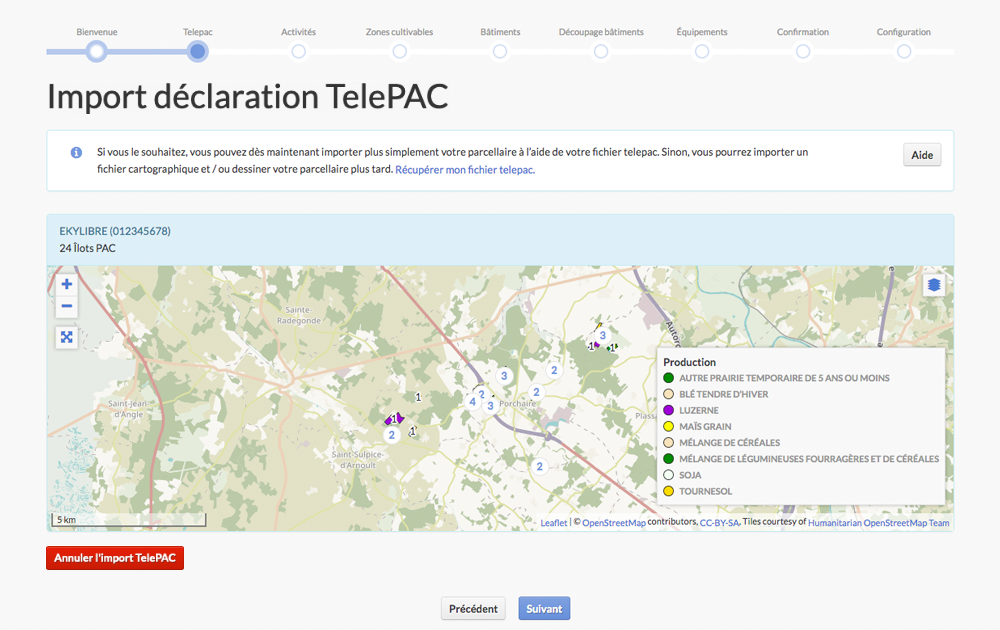Click the purple Luzerne legend swatch
The height and width of the screenshot is (630, 1000).
tap(668, 410)
